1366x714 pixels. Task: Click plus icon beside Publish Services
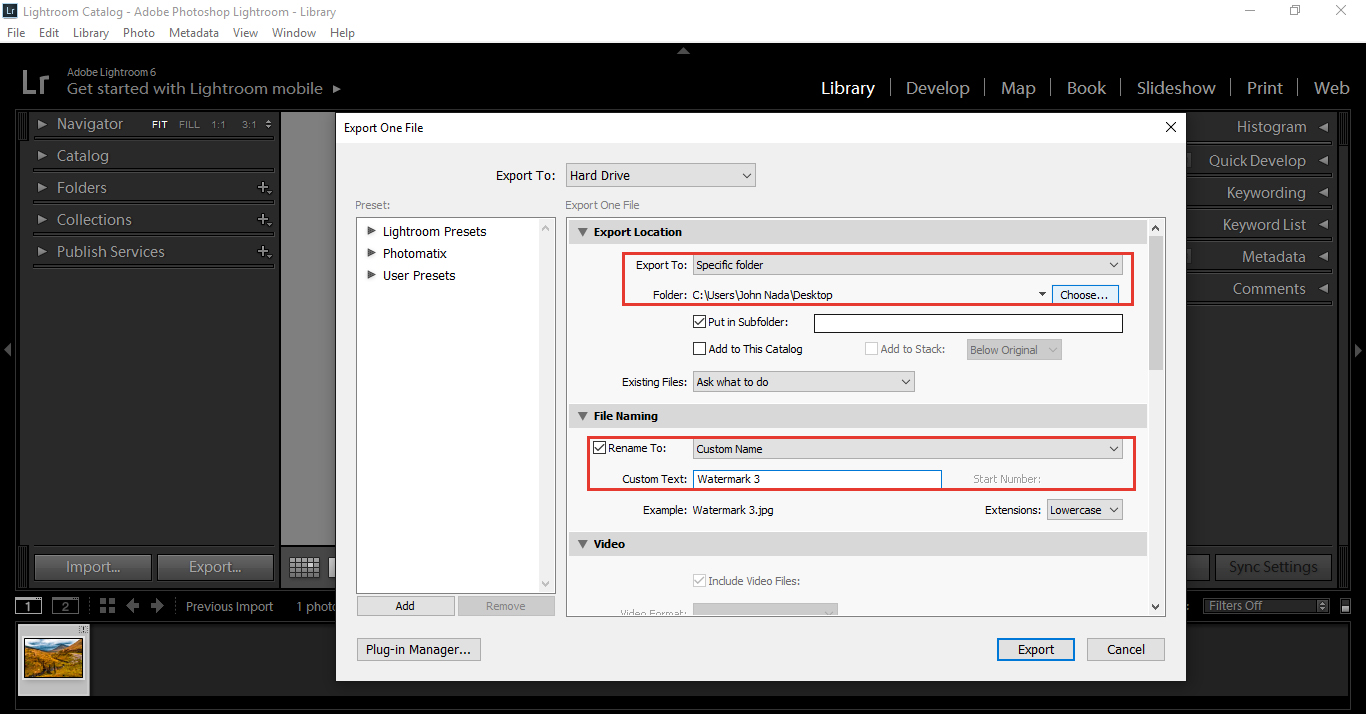[264, 252]
